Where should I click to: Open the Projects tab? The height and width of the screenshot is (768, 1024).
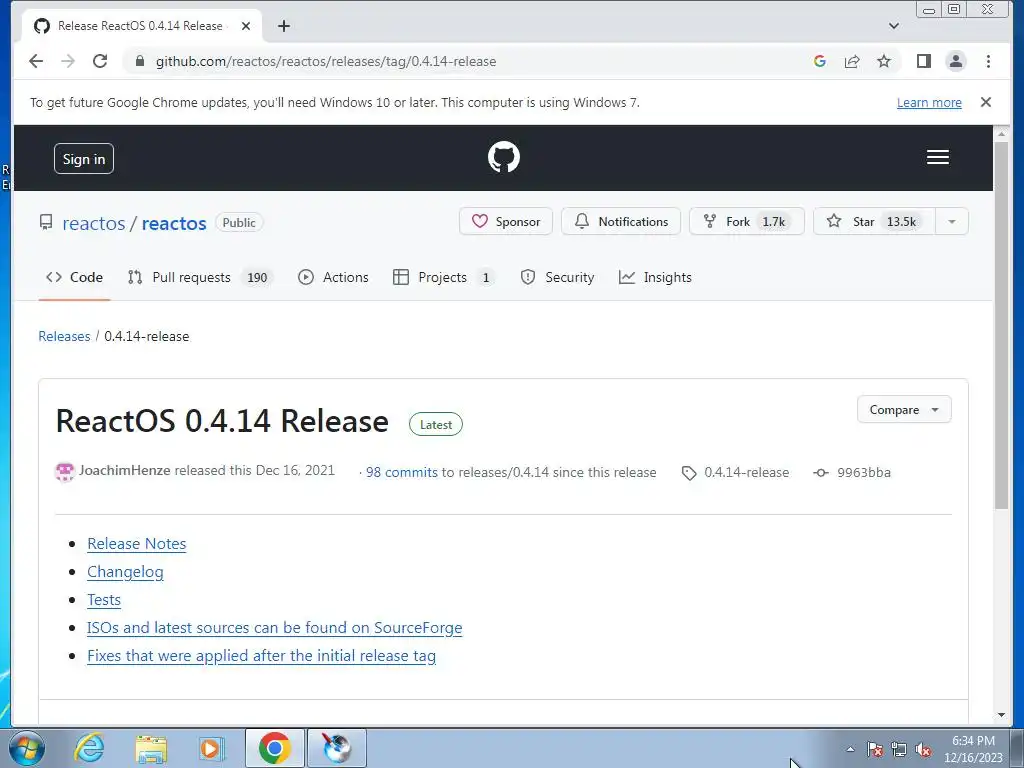[x=443, y=278]
